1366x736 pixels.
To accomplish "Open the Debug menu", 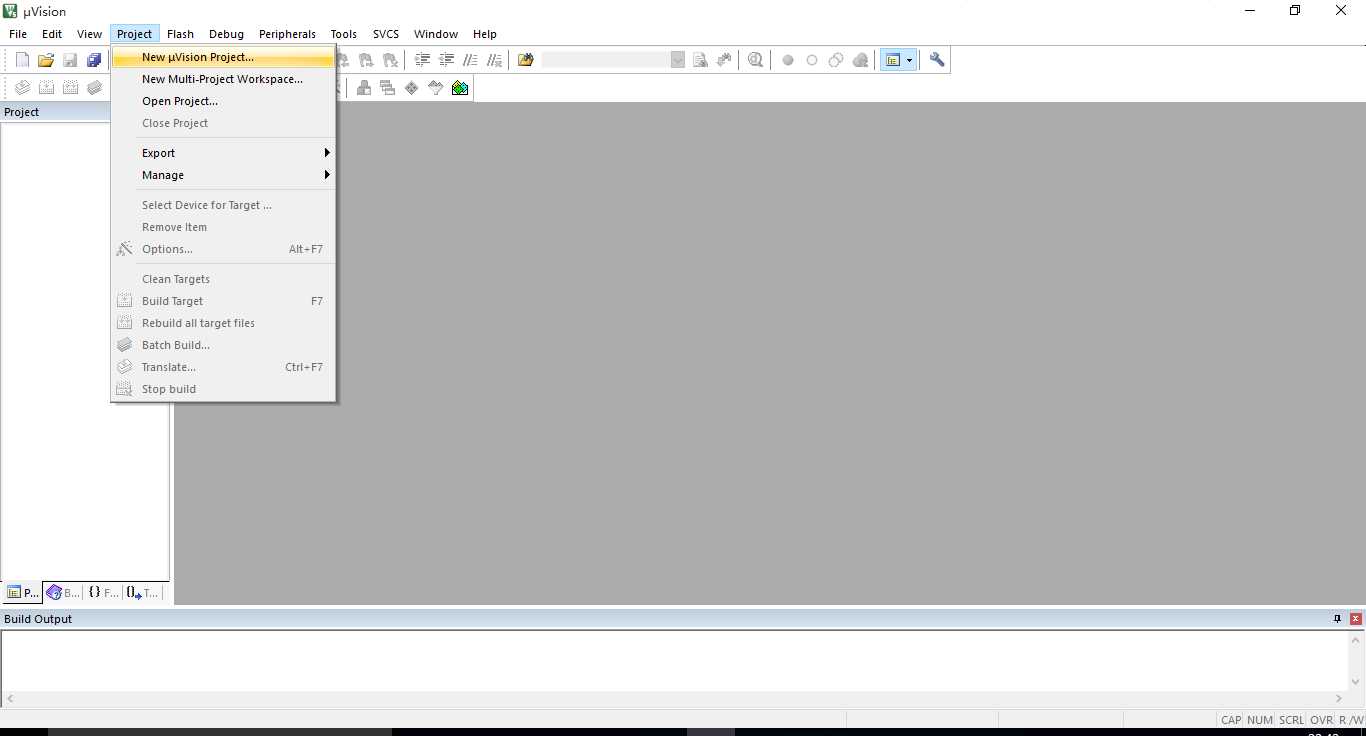I will point(227,34).
